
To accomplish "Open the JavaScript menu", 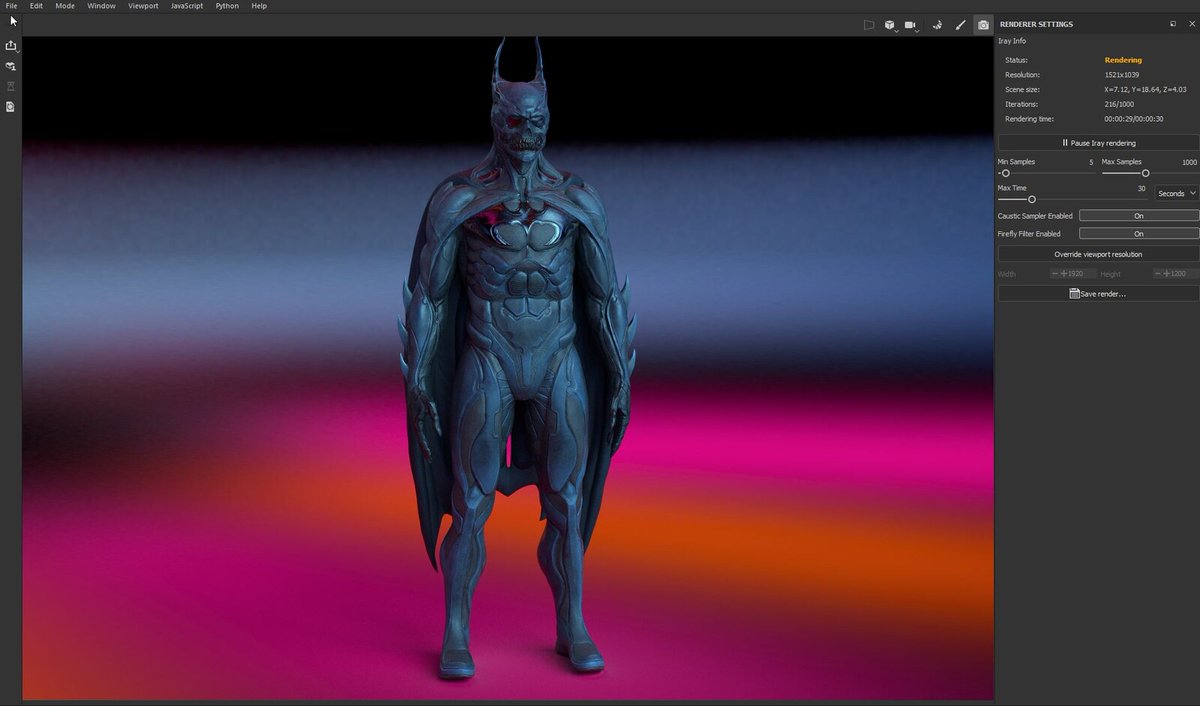I will click(187, 6).
